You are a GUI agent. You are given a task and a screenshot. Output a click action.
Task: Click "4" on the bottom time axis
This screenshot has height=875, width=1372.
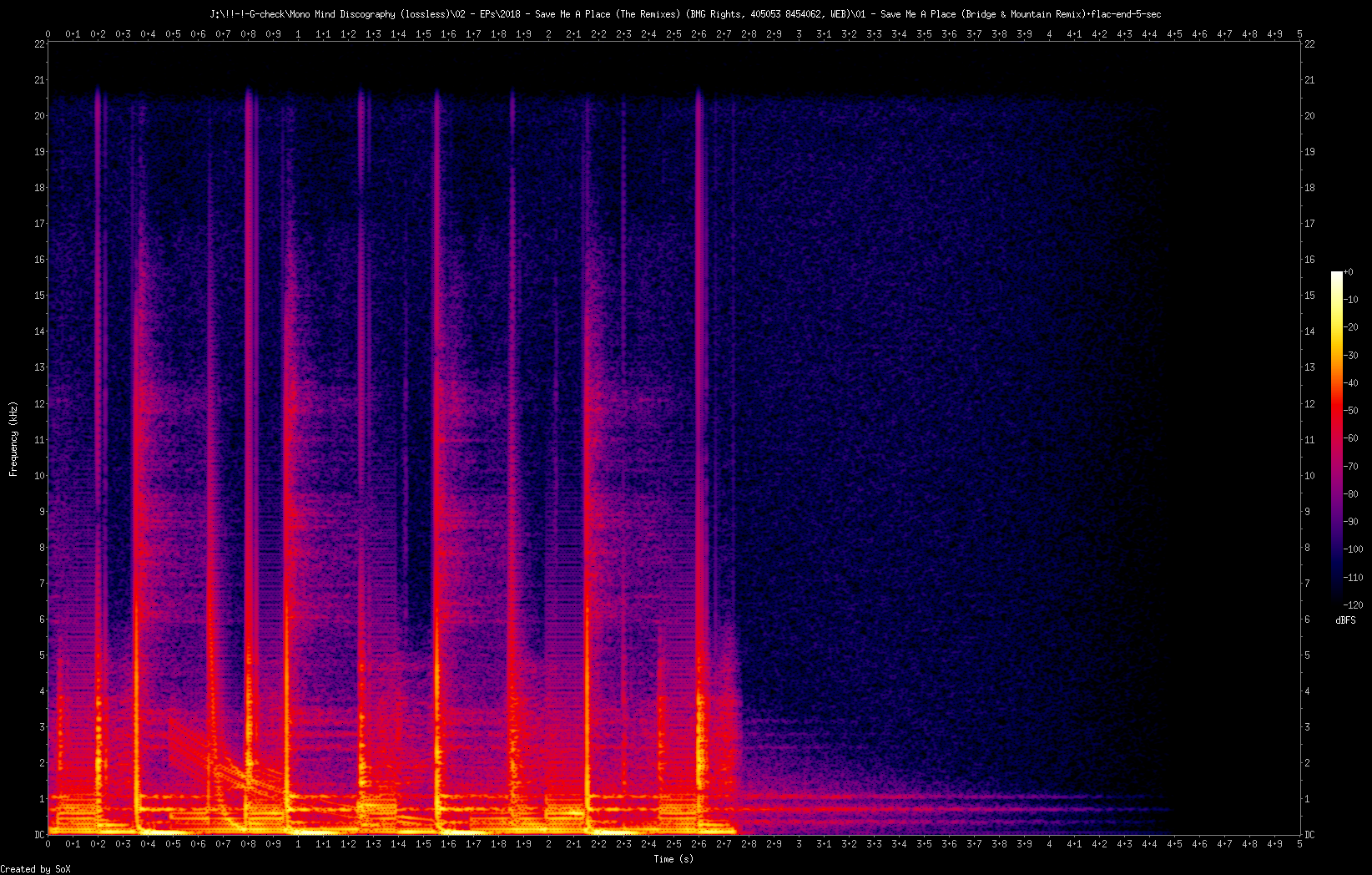[1049, 844]
